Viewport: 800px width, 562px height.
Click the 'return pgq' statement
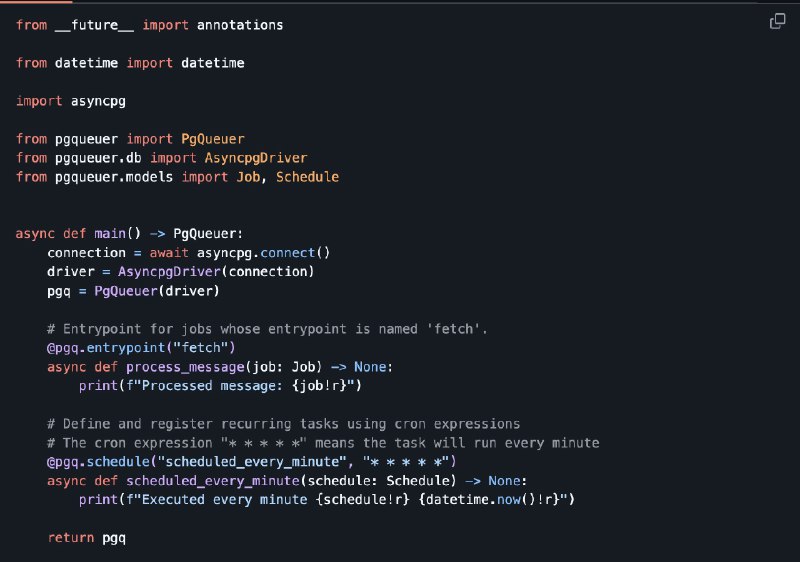click(x=86, y=538)
